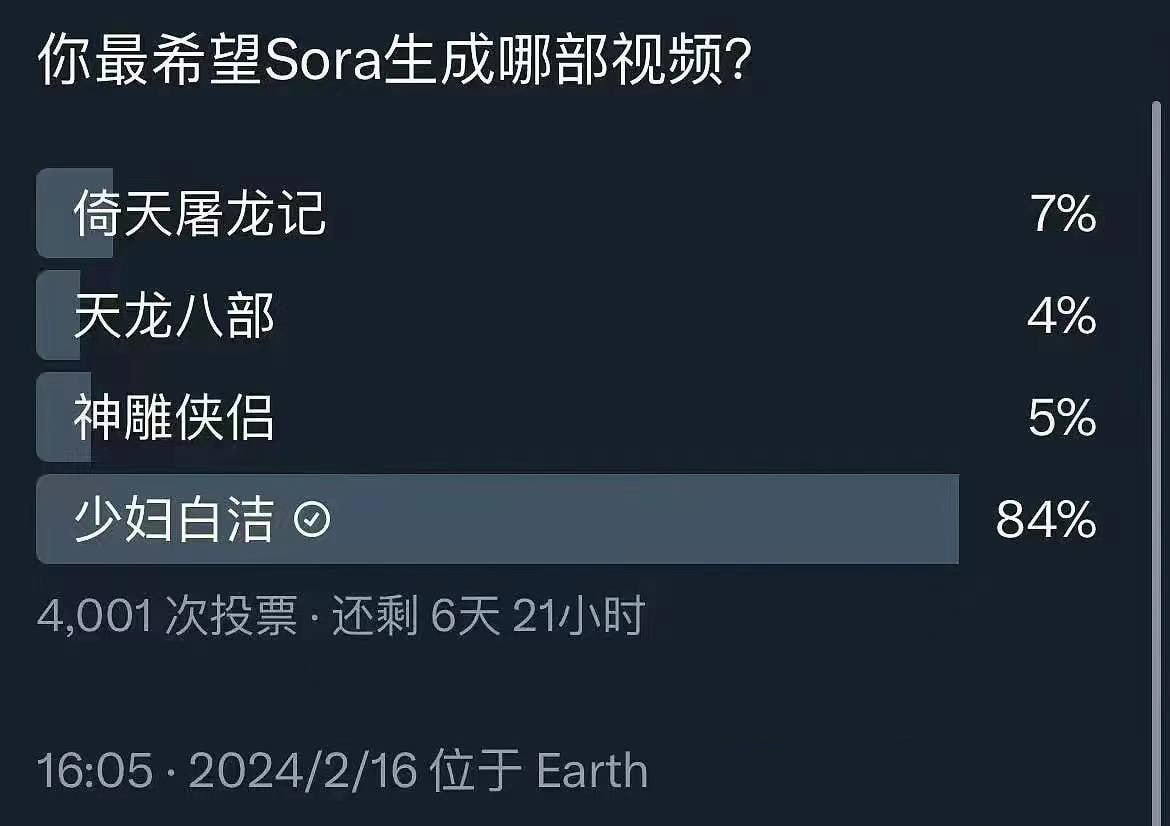This screenshot has width=1170, height=826.
Task: Open the Earth location tag
Action: [x=592, y=772]
